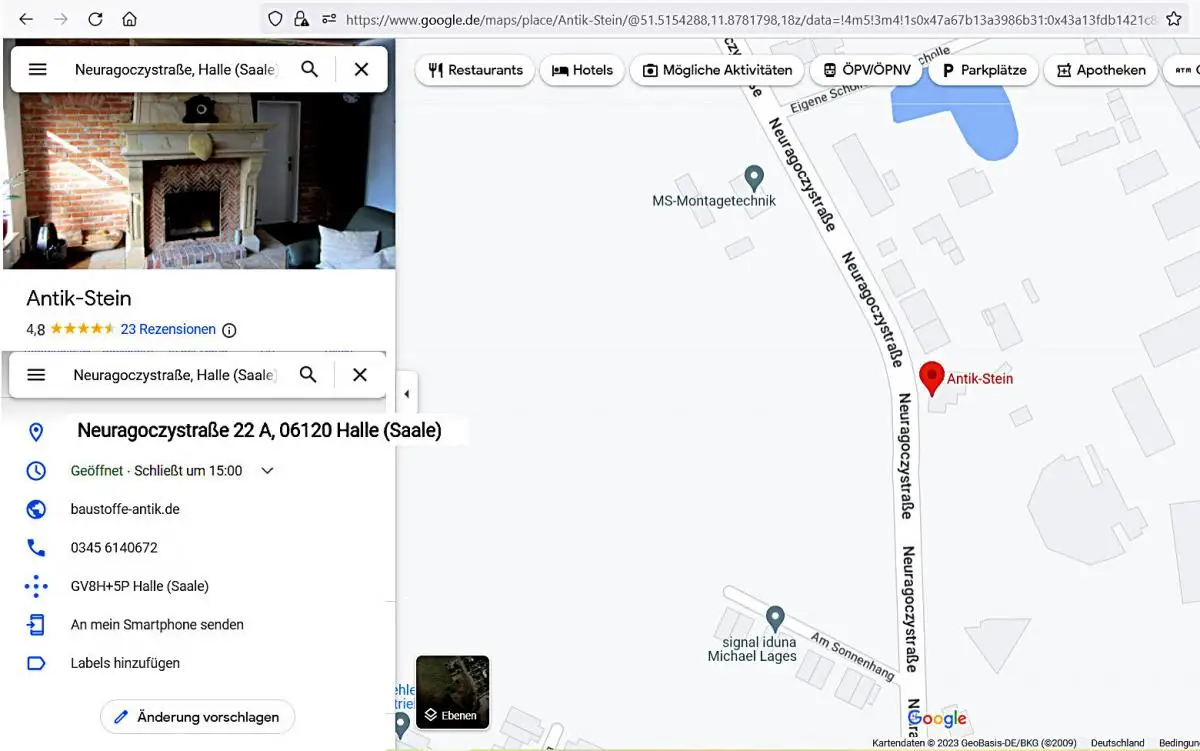Select the Apotheken chip
This screenshot has height=751, width=1200.
(x=1101, y=70)
